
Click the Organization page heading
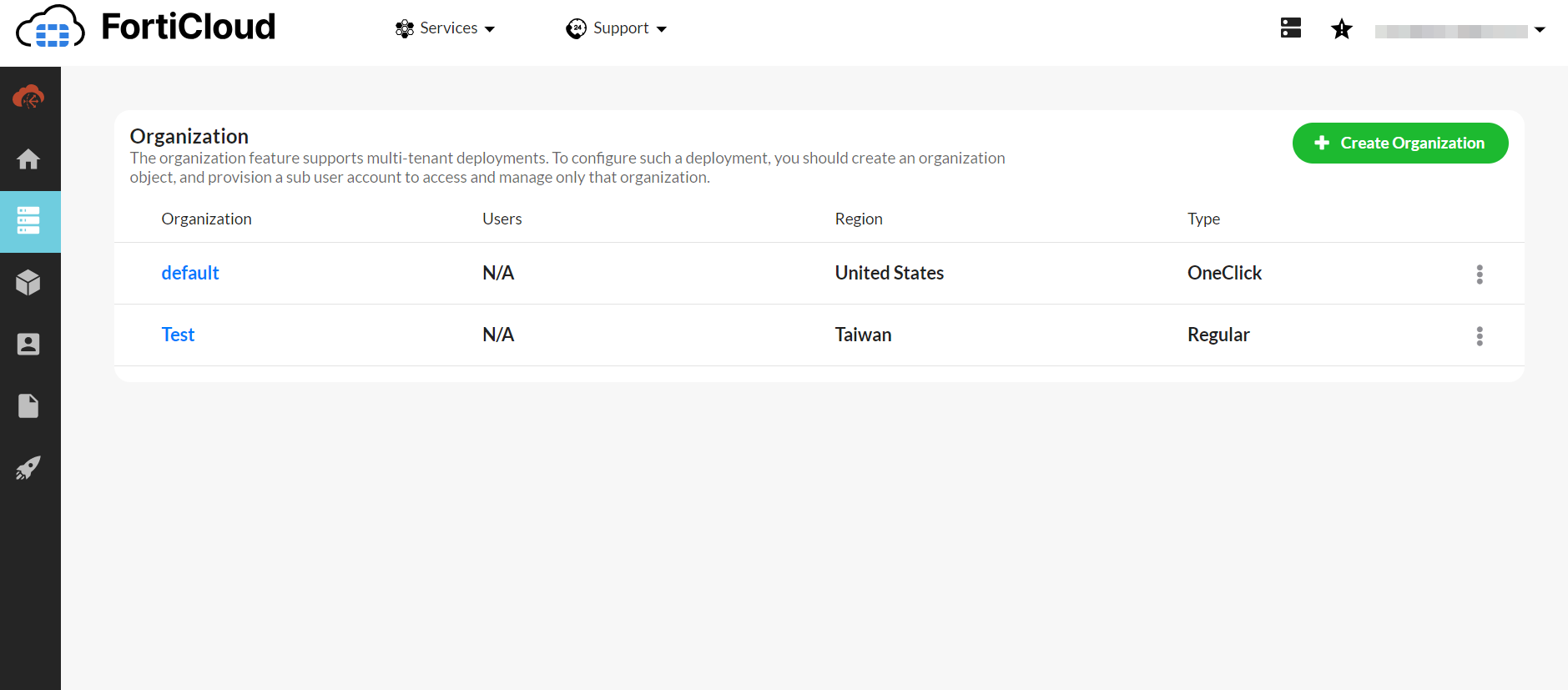pyautogui.click(x=189, y=136)
